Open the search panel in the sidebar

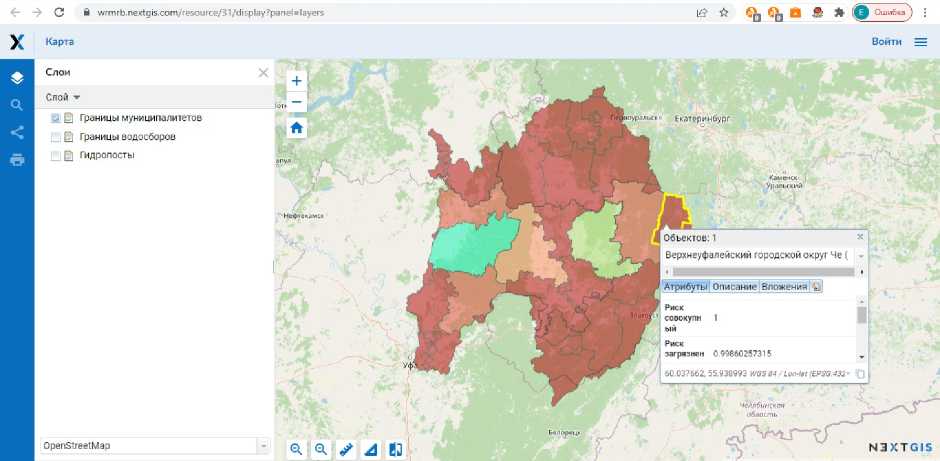(x=17, y=105)
